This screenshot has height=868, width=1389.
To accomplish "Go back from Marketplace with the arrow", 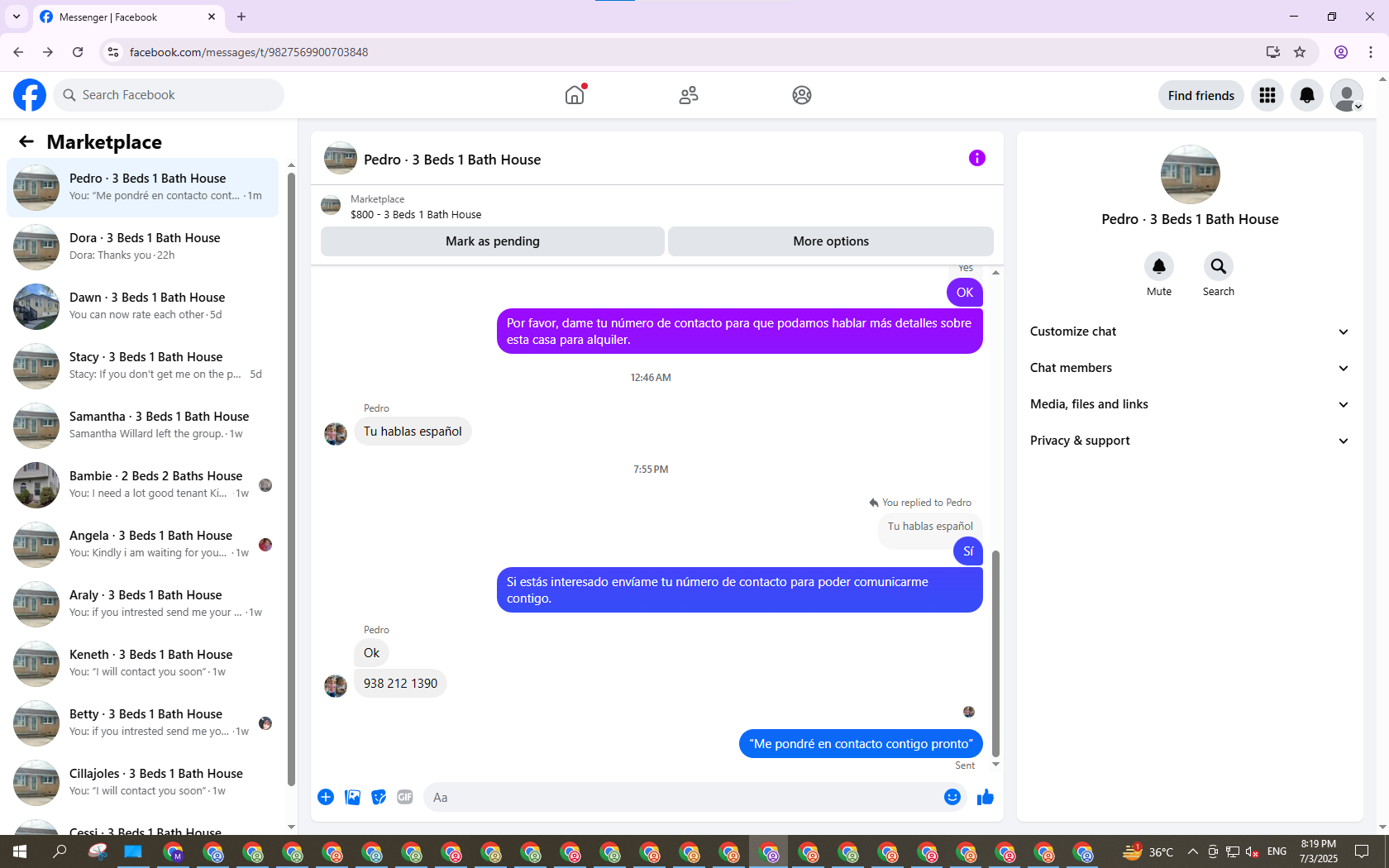I will (x=26, y=141).
